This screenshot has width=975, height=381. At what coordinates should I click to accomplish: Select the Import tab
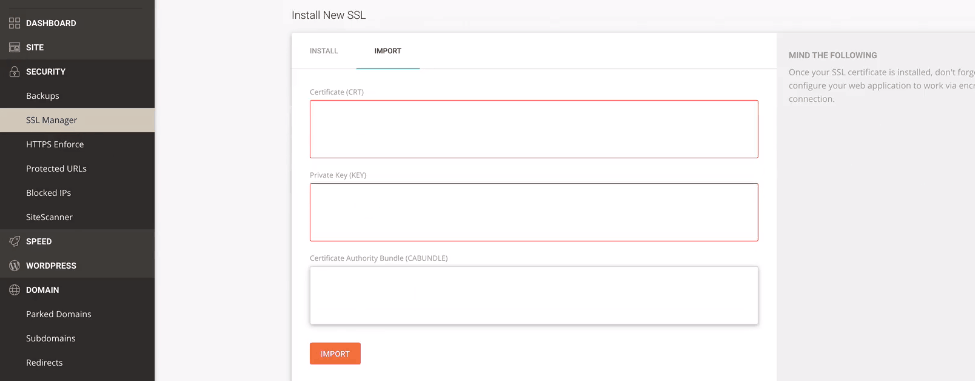pos(387,51)
